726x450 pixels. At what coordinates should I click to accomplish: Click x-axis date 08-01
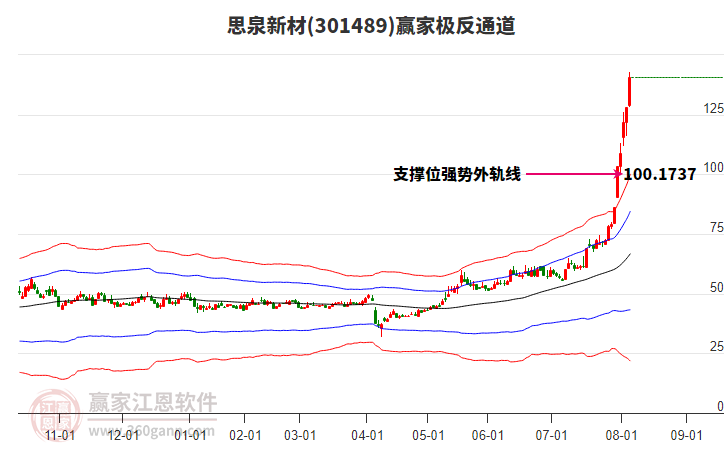(x=621, y=436)
